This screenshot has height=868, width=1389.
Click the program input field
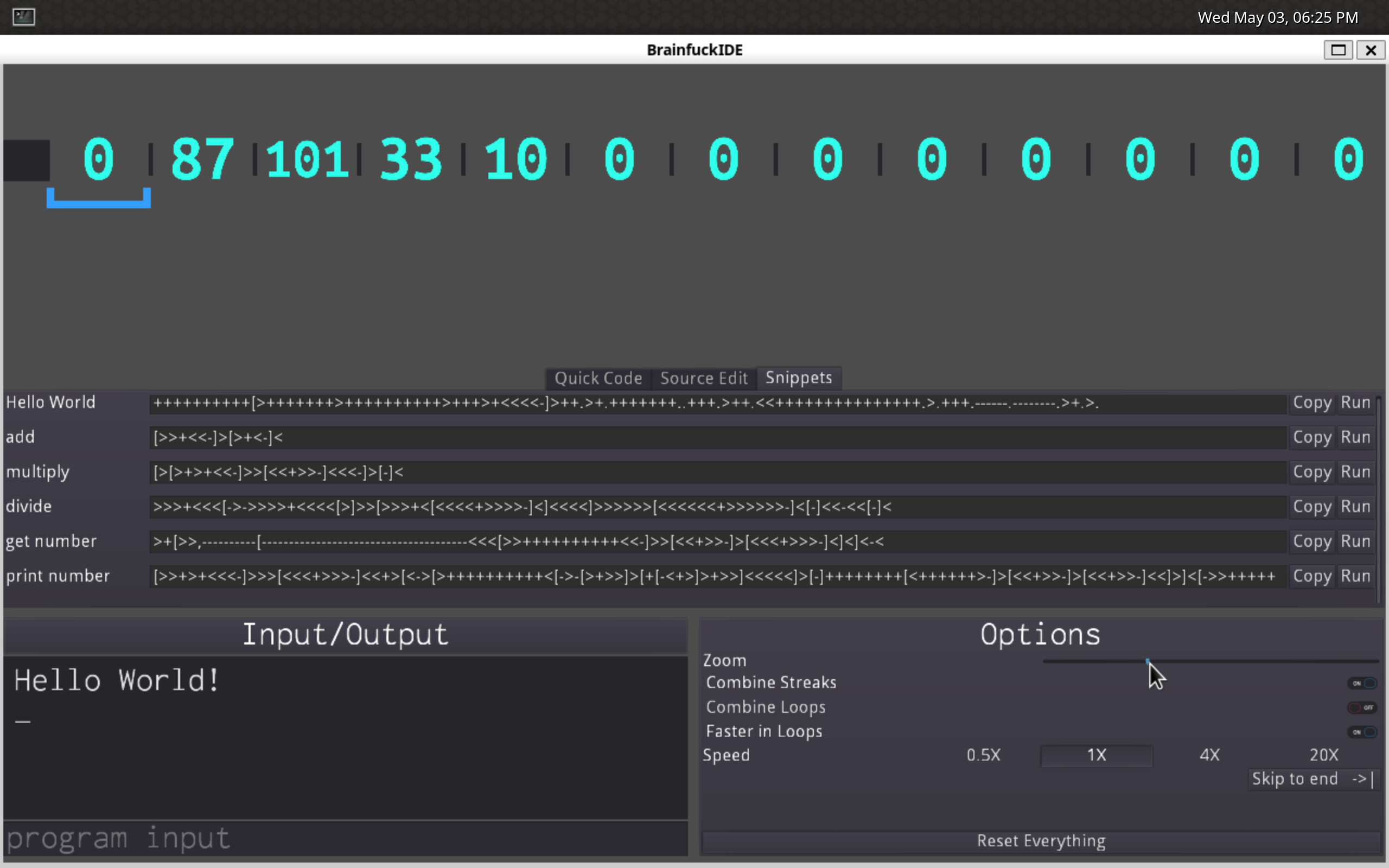345,839
